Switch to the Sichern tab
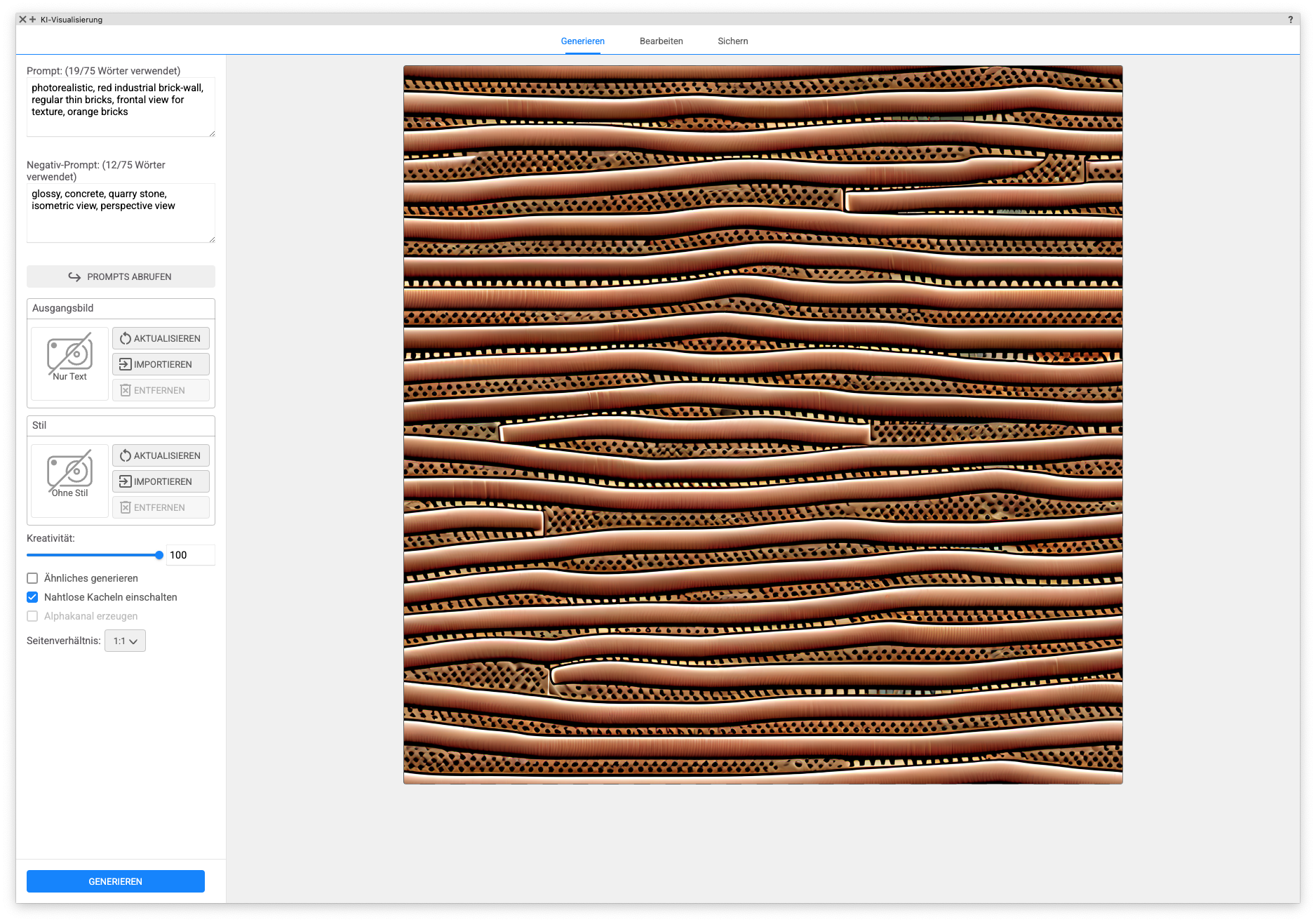Viewport: 1316px width, 922px height. [x=732, y=41]
